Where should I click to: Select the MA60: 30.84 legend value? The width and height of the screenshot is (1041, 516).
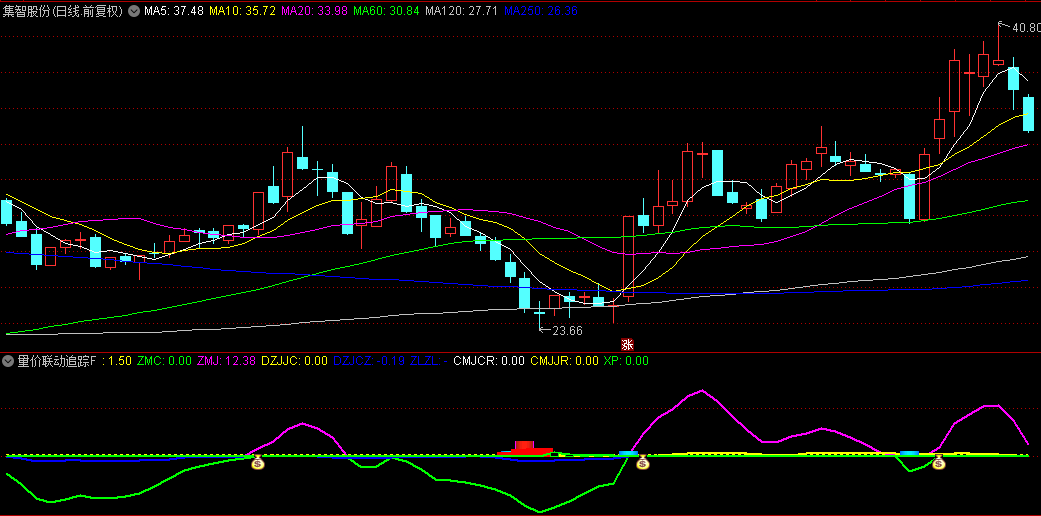[x=386, y=11]
